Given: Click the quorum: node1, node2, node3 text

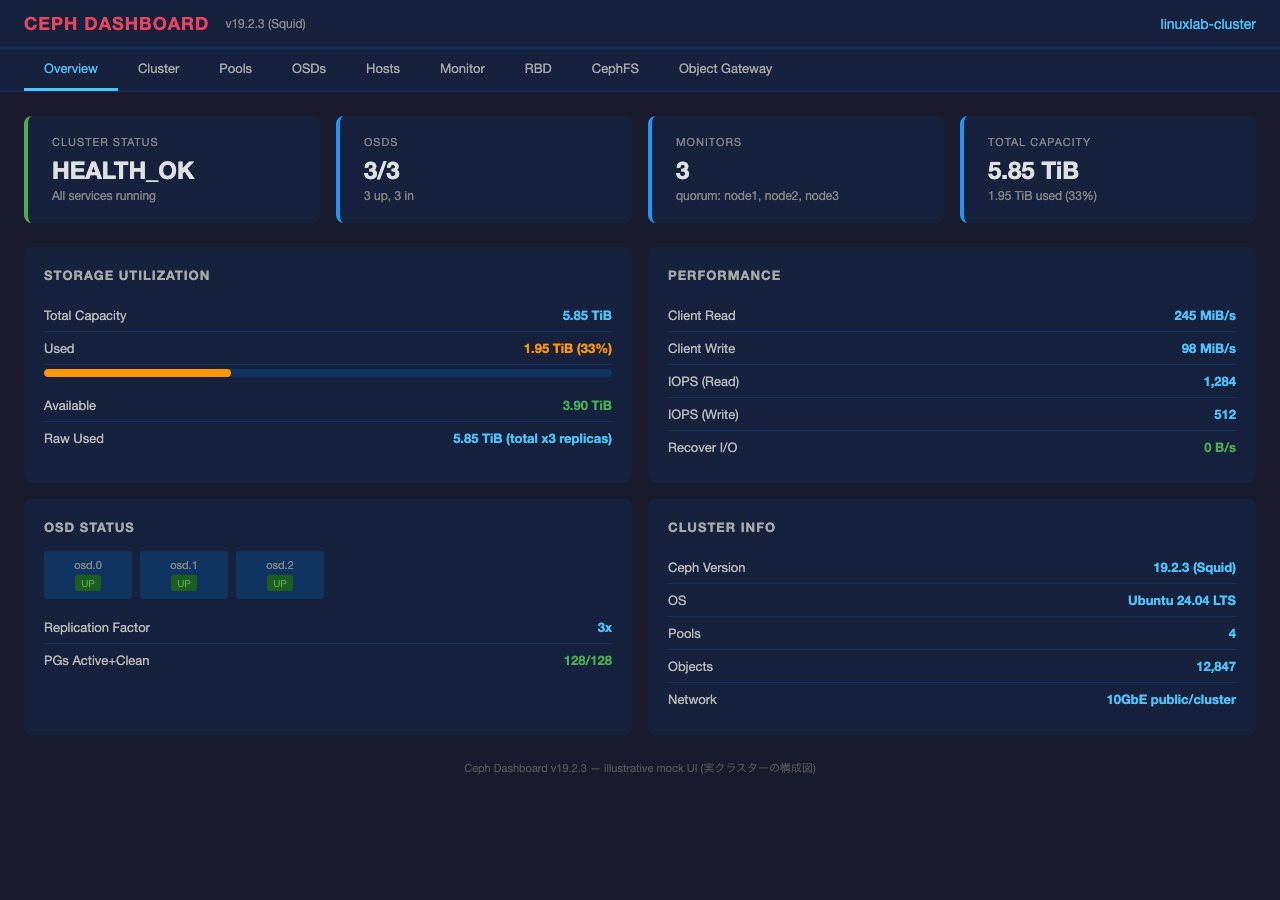Looking at the screenshot, I should click(x=757, y=196).
